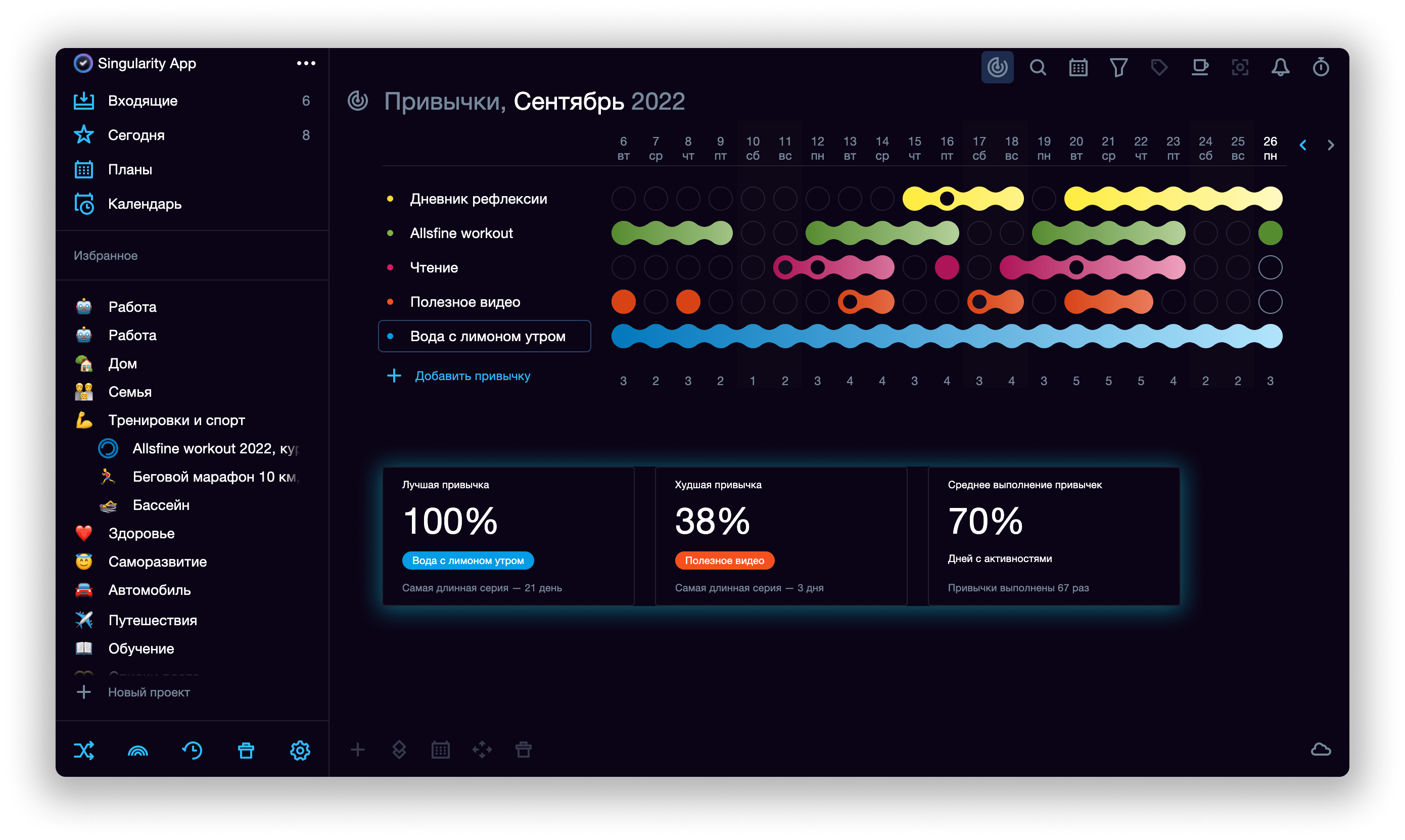Open the Планы section
Image resolution: width=1405 pixels, height=840 pixels.
(193, 169)
